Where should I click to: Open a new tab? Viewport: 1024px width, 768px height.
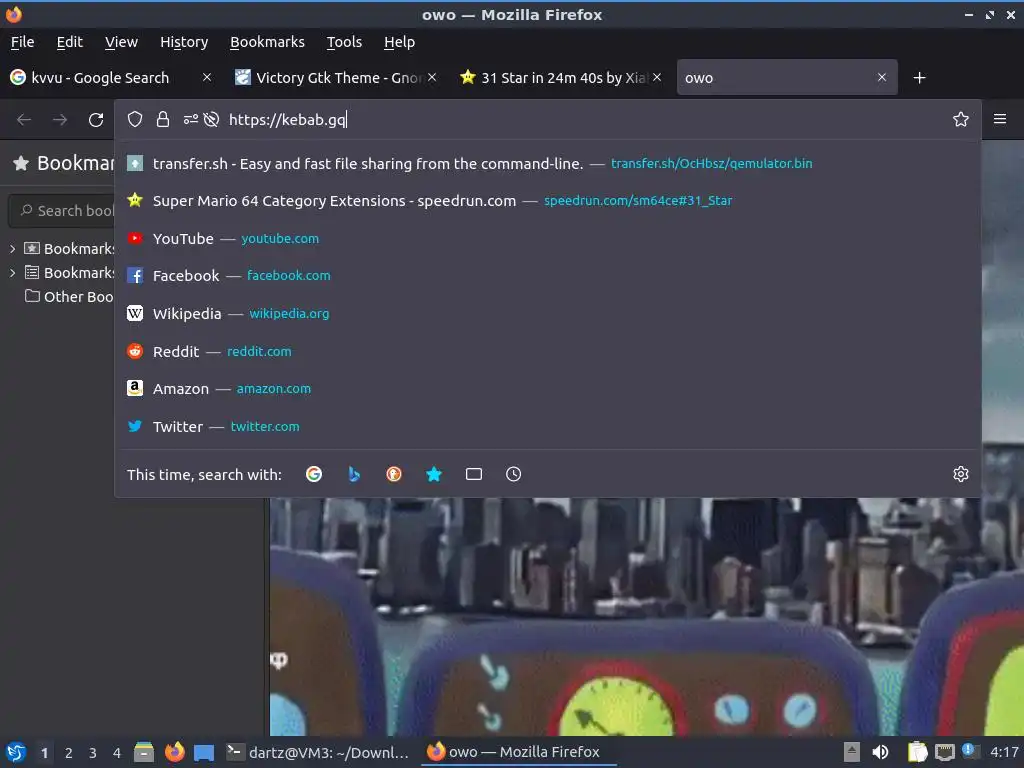[920, 78]
